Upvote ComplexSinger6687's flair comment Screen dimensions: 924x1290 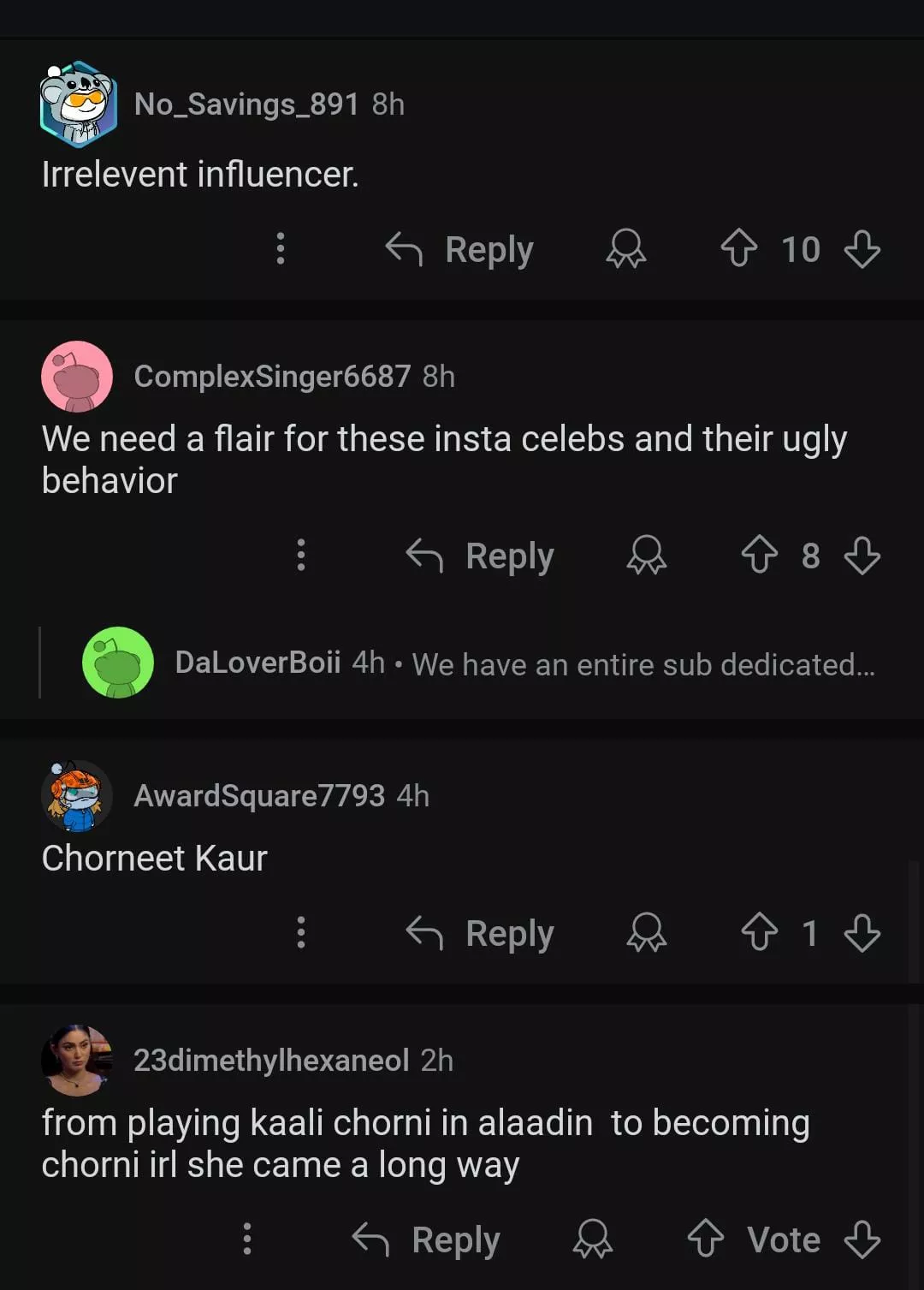tap(759, 555)
